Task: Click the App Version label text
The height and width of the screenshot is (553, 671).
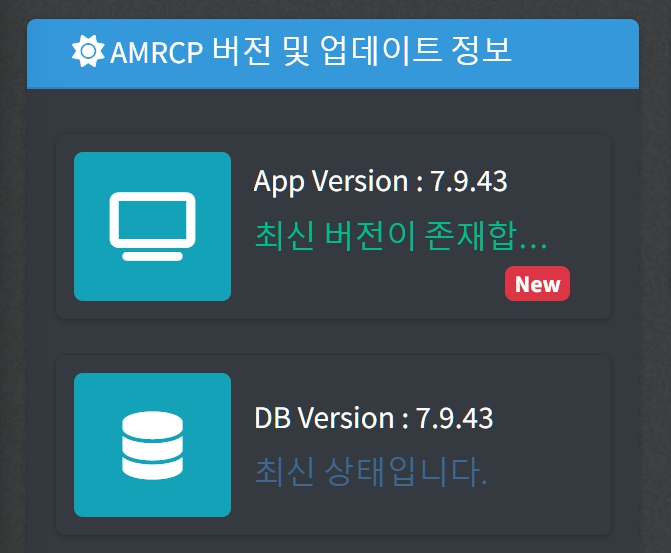Action: 330,181
